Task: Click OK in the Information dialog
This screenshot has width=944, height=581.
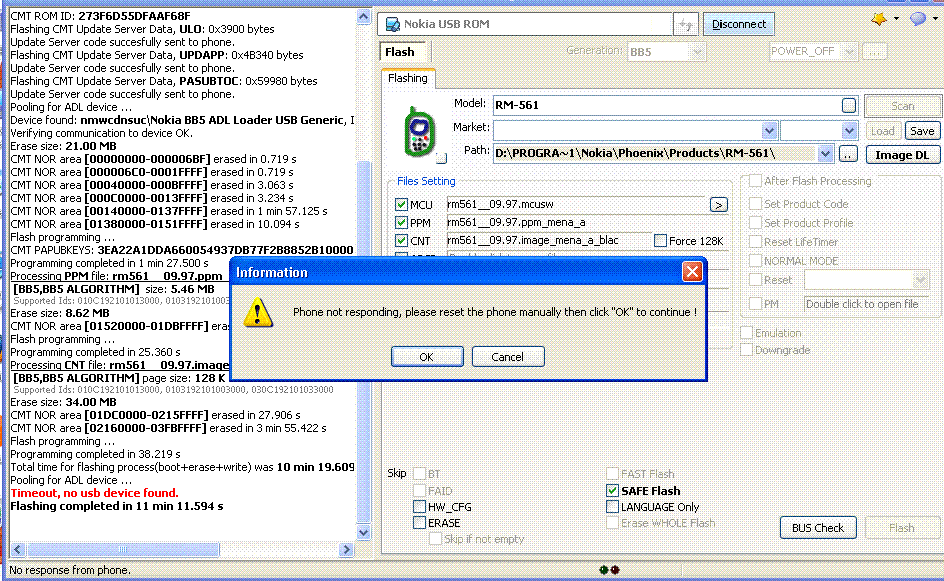Action: tap(427, 356)
